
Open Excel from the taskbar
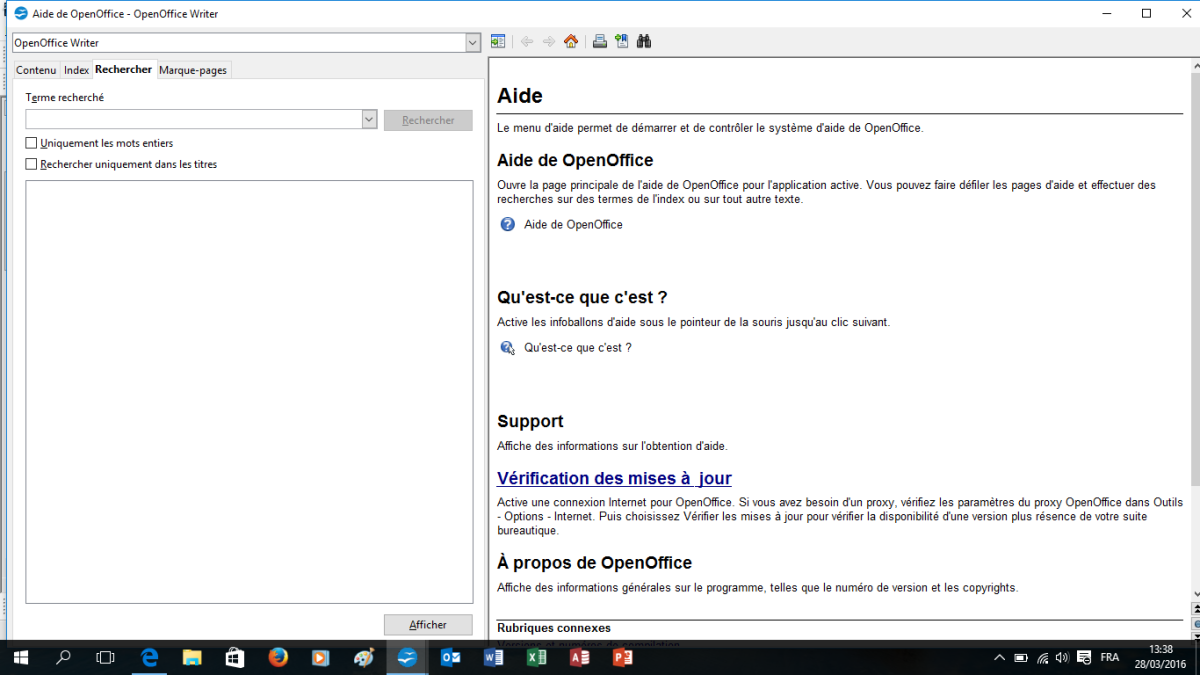[x=536, y=658]
